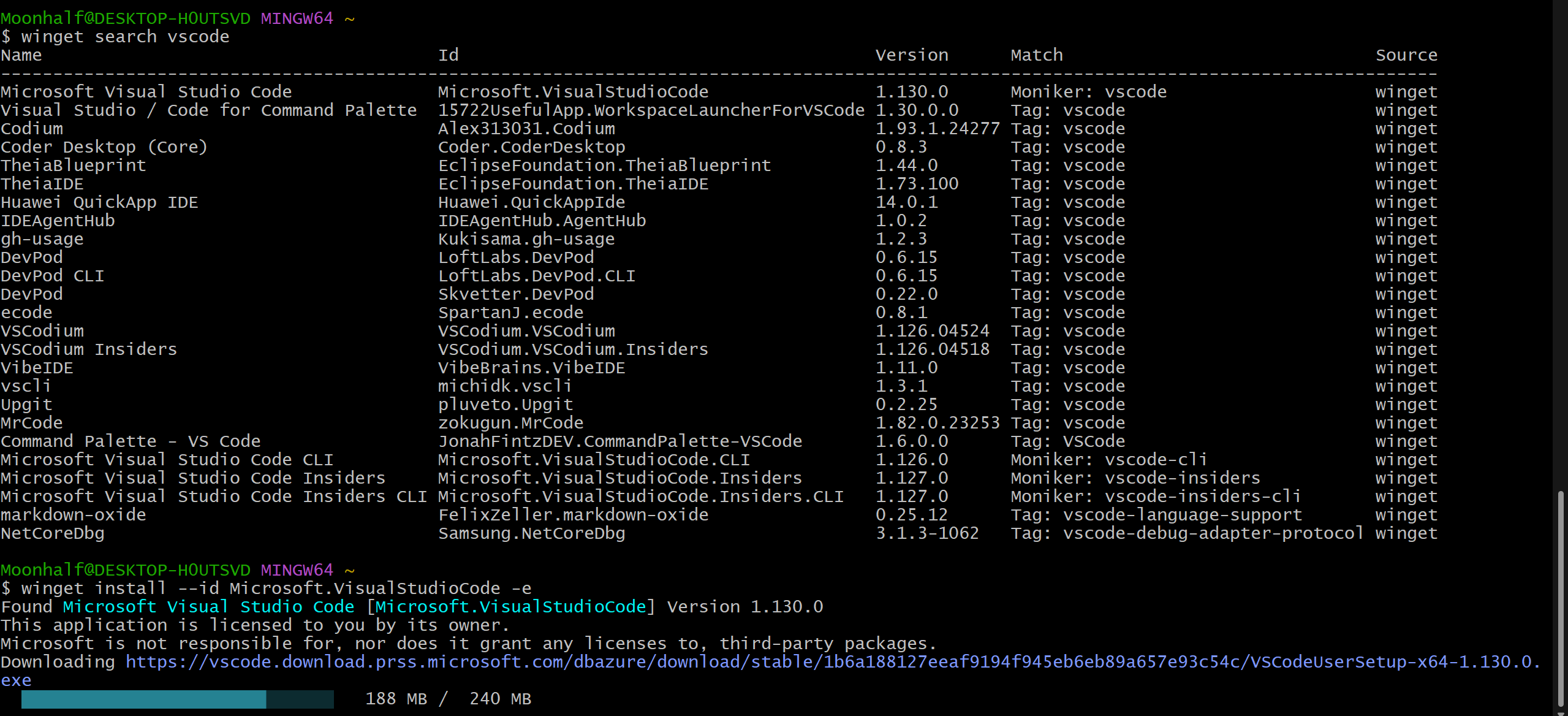The height and width of the screenshot is (716, 1568).
Task: Click cyan "Microsoft Visual Studio Code" in Found line
Action: pyautogui.click(x=209, y=607)
